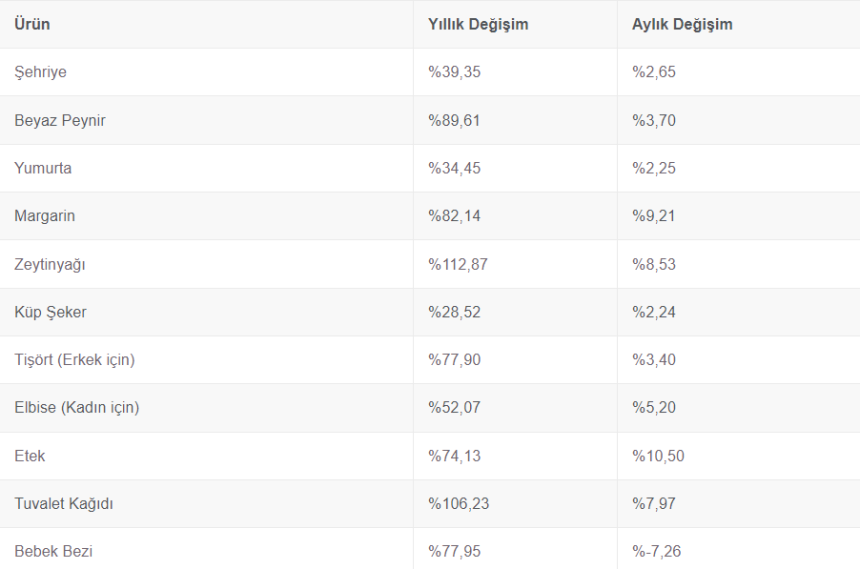Click Margarin yearly change %82,14
This screenshot has width=860, height=569.
coord(454,216)
